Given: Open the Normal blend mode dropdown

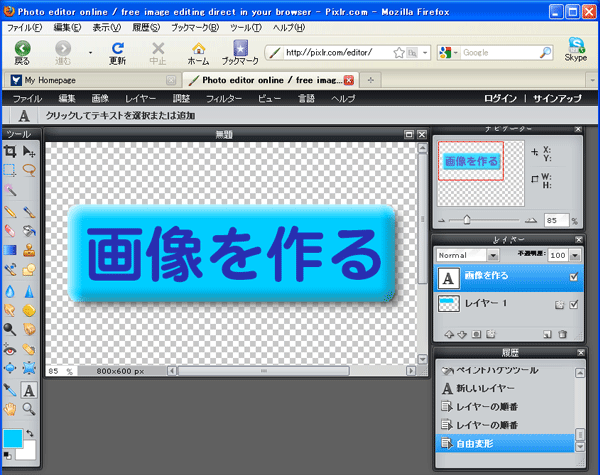Looking at the screenshot, I should [x=493, y=255].
